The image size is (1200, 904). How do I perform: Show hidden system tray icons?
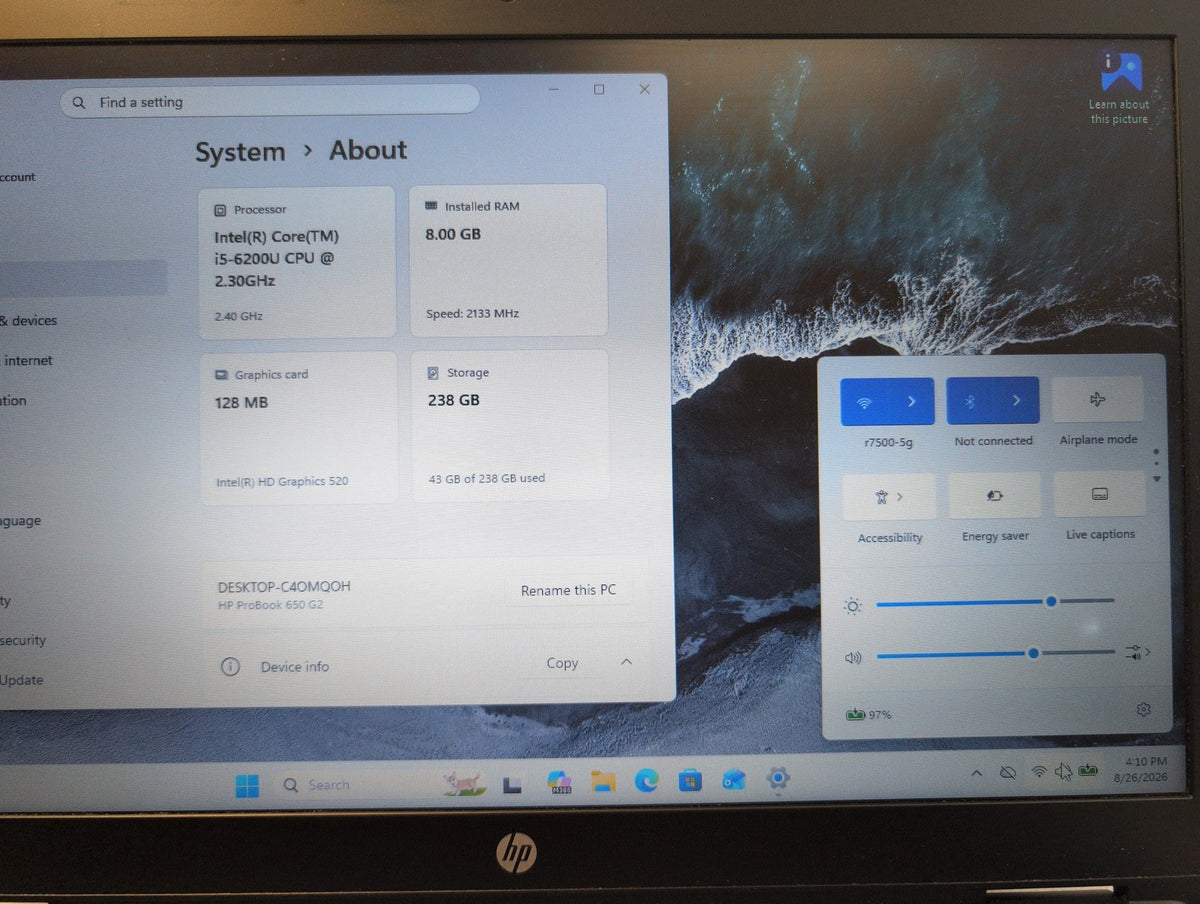pyautogui.click(x=977, y=773)
